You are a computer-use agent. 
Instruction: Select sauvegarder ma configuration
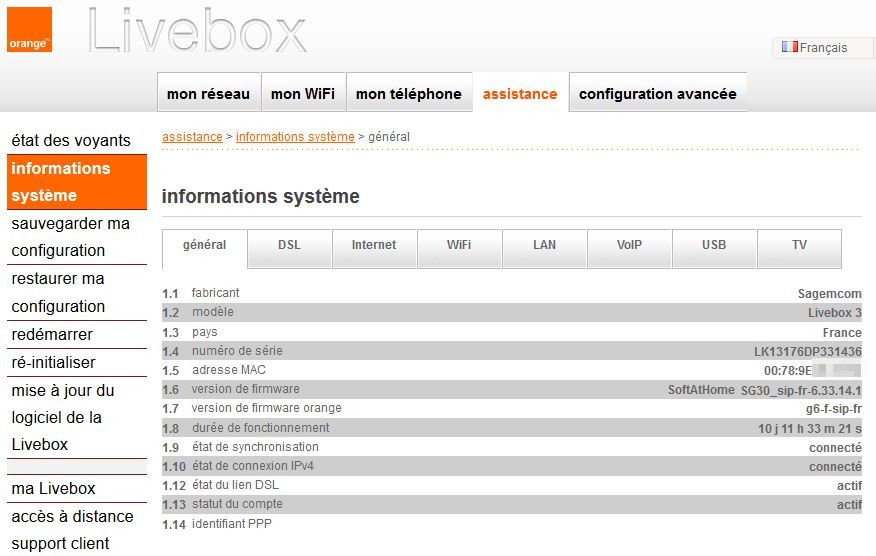pos(70,237)
